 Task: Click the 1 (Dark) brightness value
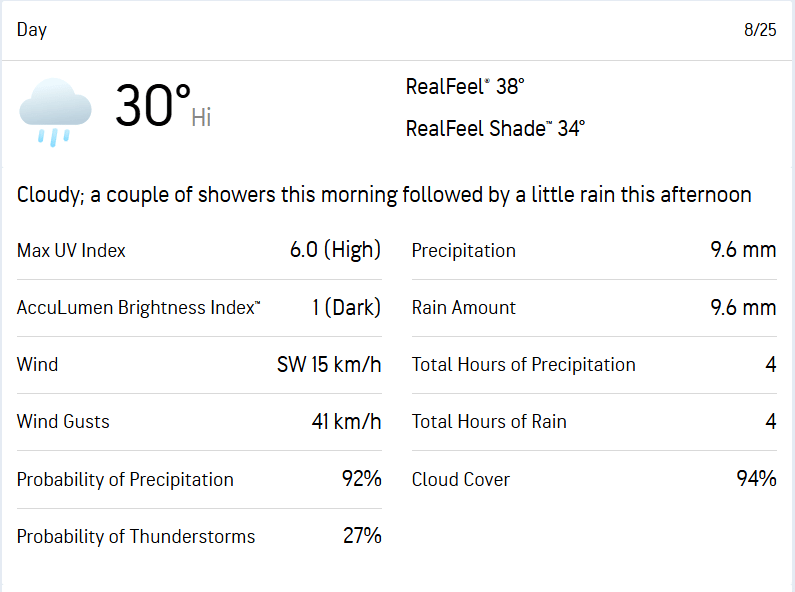click(x=346, y=307)
